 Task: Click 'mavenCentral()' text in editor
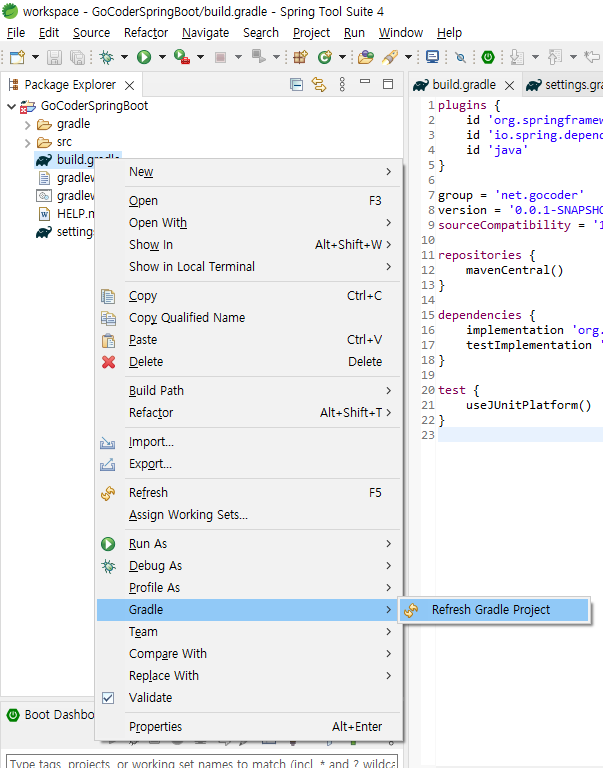[514, 270]
